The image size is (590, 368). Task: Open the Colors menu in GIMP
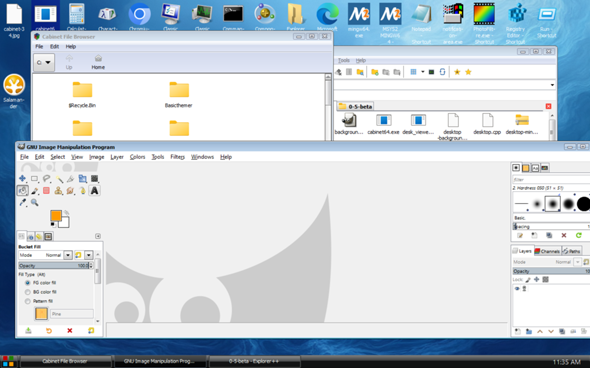click(137, 157)
